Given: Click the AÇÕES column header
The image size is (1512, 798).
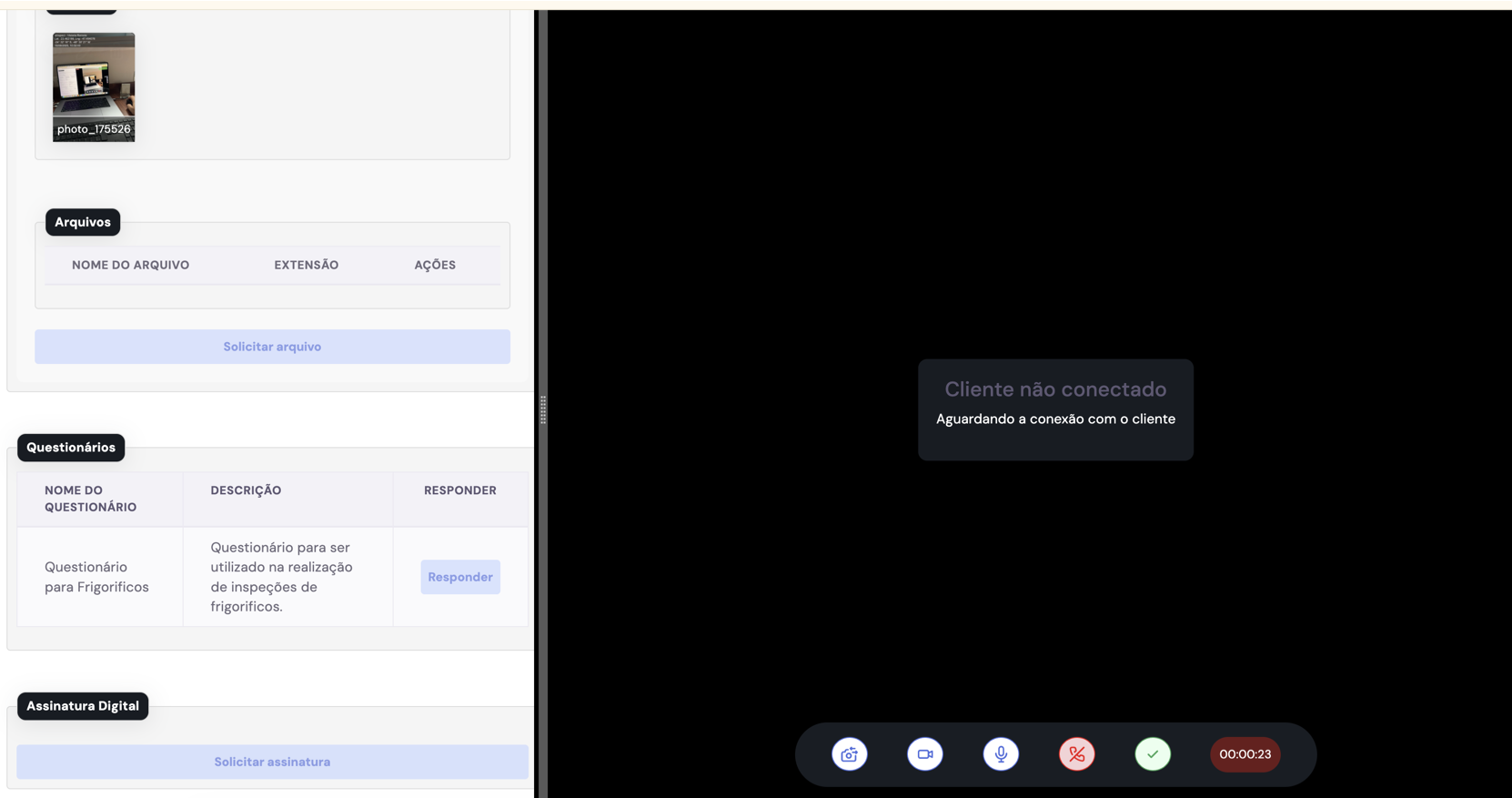Looking at the screenshot, I should click(435, 265).
